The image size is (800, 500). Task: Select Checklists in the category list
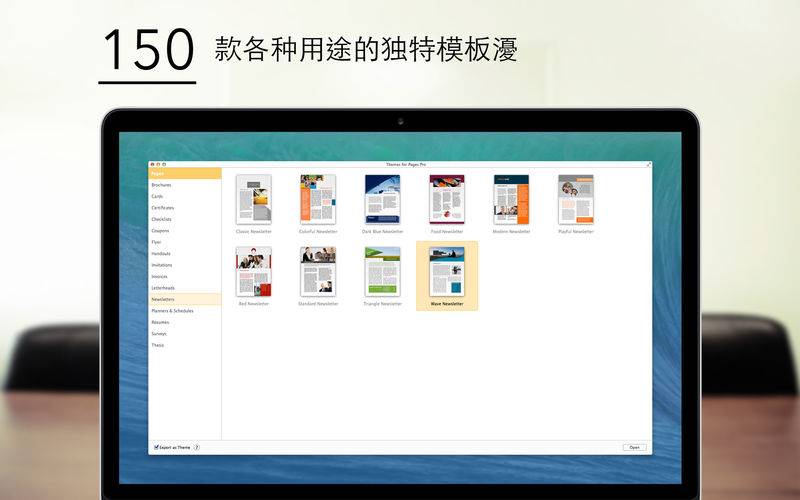coord(185,219)
